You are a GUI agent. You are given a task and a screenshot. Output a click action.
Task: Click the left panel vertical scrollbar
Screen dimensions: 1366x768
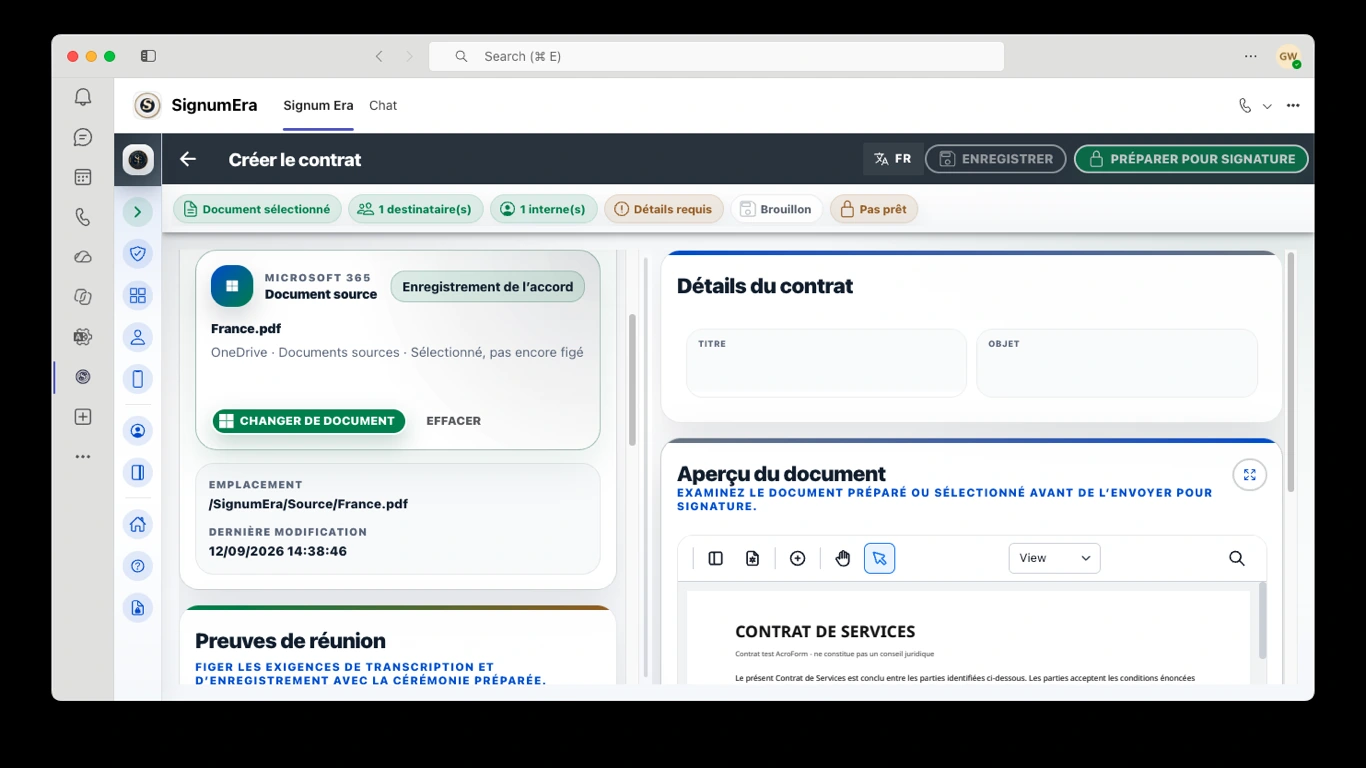click(x=632, y=380)
